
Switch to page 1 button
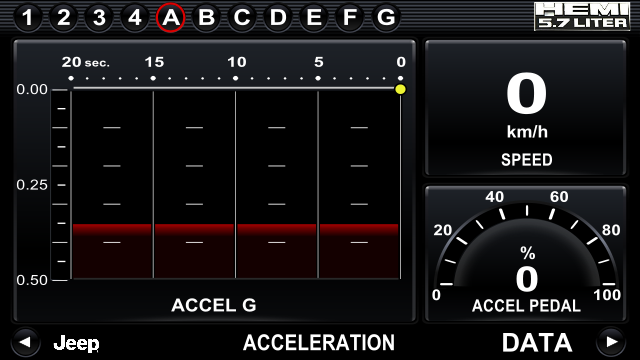point(27,18)
